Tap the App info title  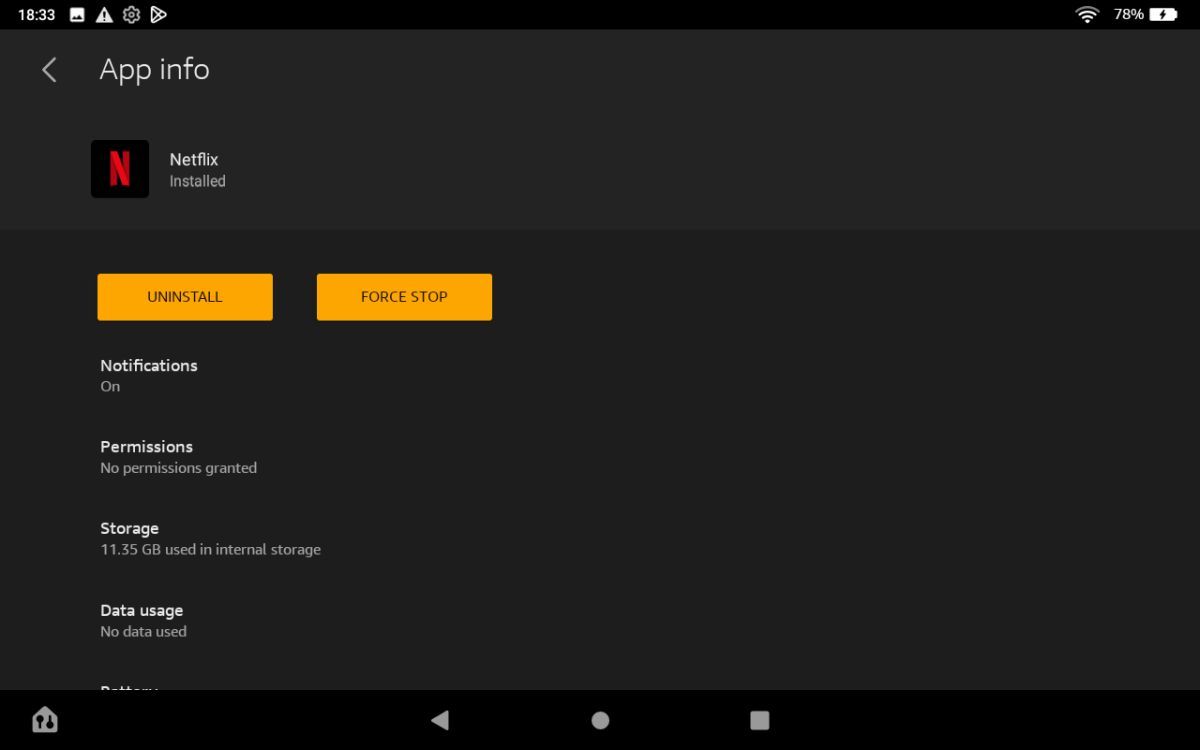coord(155,70)
